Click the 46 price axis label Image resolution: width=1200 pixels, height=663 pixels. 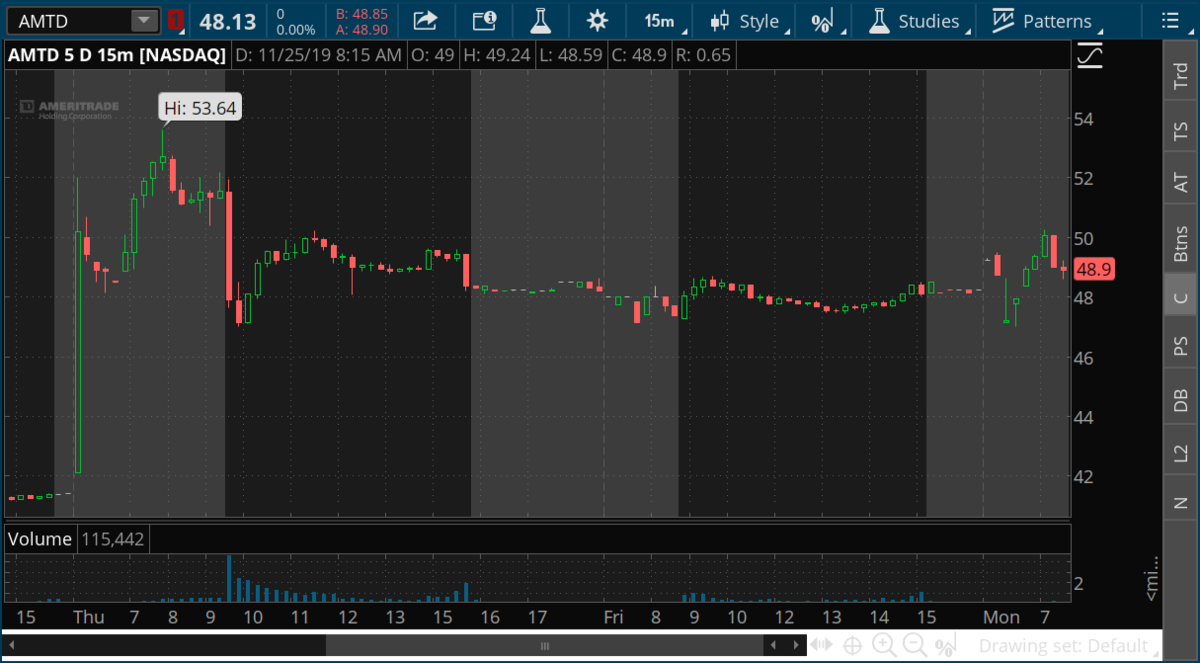[1085, 357]
